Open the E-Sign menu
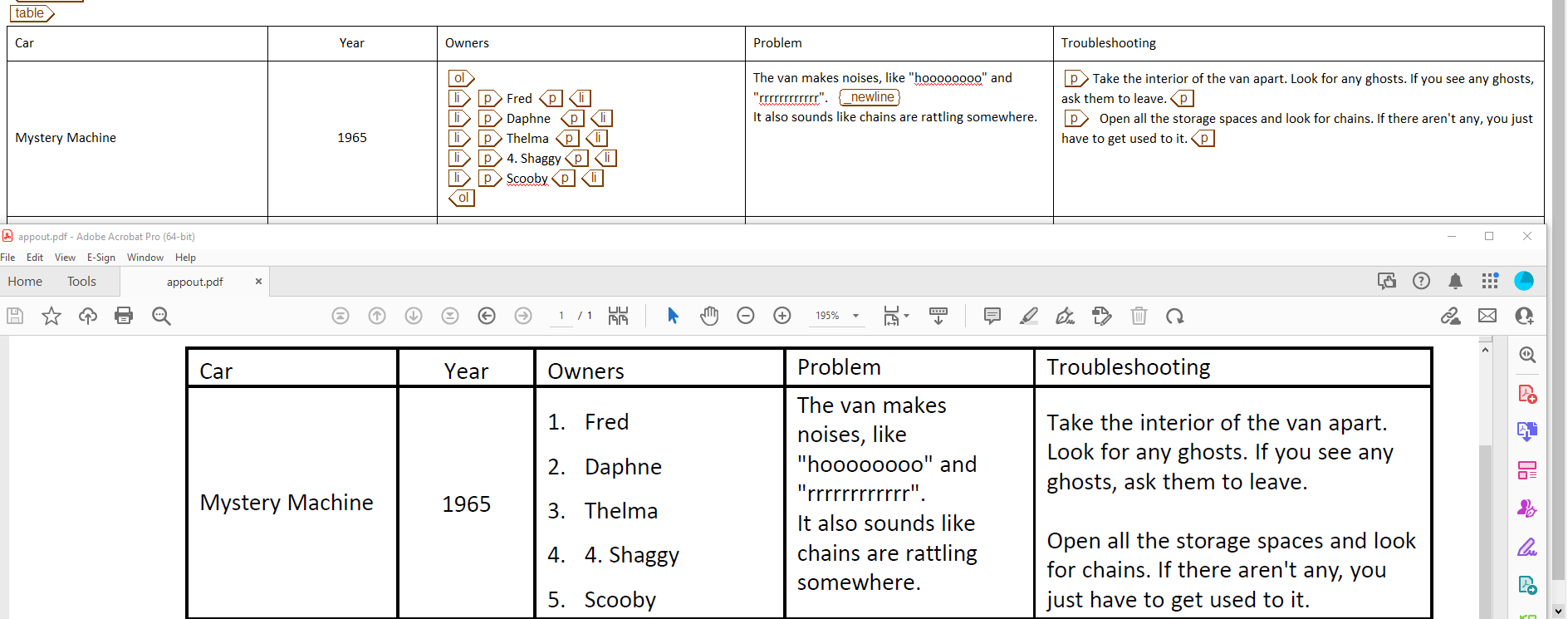The width and height of the screenshot is (1568, 619). 100,258
